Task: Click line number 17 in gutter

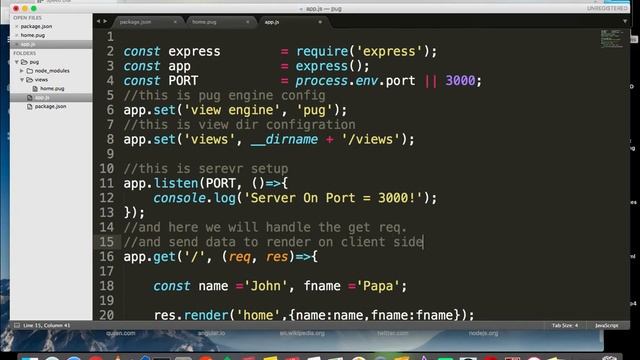Action: click(x=107, y=271)
